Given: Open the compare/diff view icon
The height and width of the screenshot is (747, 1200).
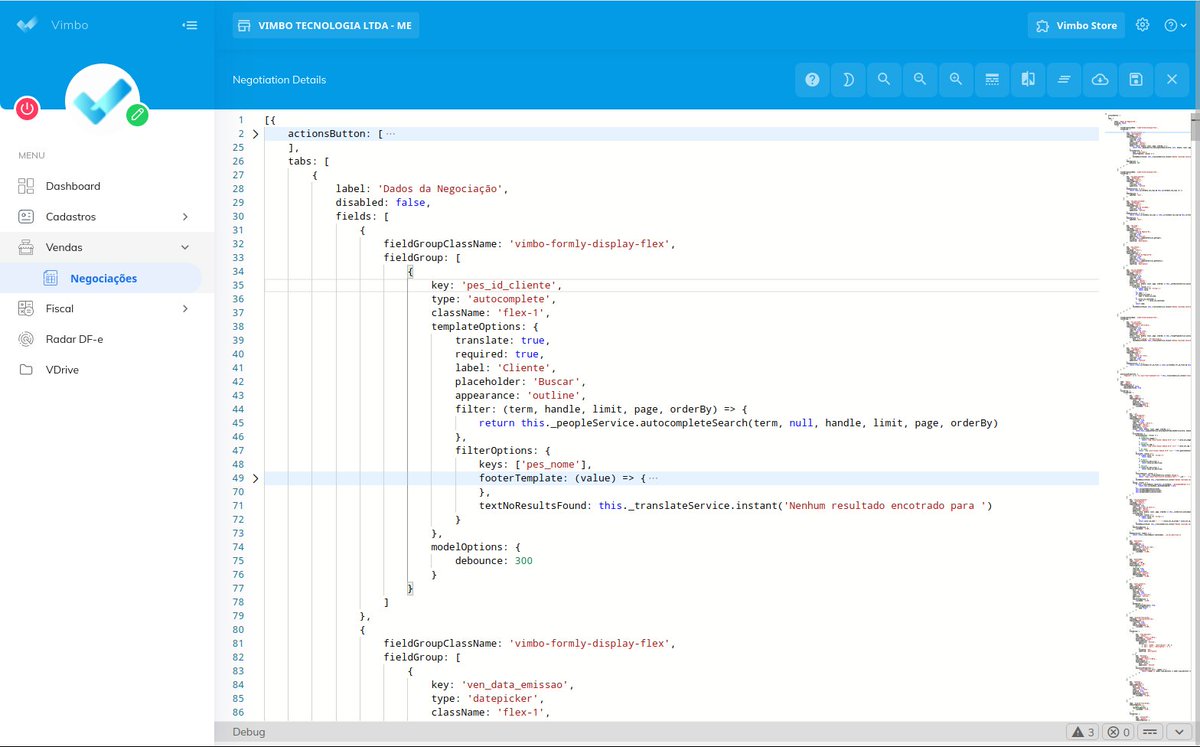Looking at the screenshot, I should (x=1028, y=80).
